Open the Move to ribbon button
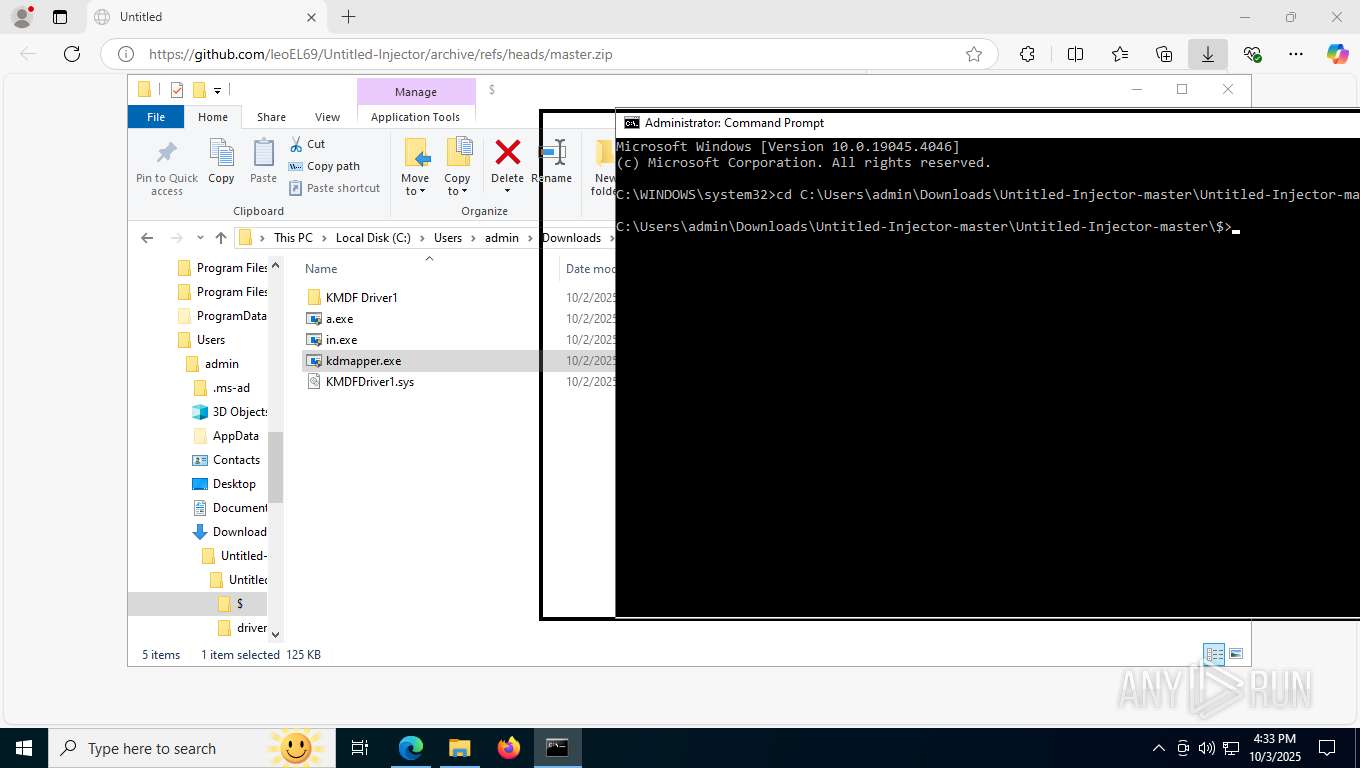This screenshot has height=768, width=1360. pyautogui.click(x=415, y=167)
